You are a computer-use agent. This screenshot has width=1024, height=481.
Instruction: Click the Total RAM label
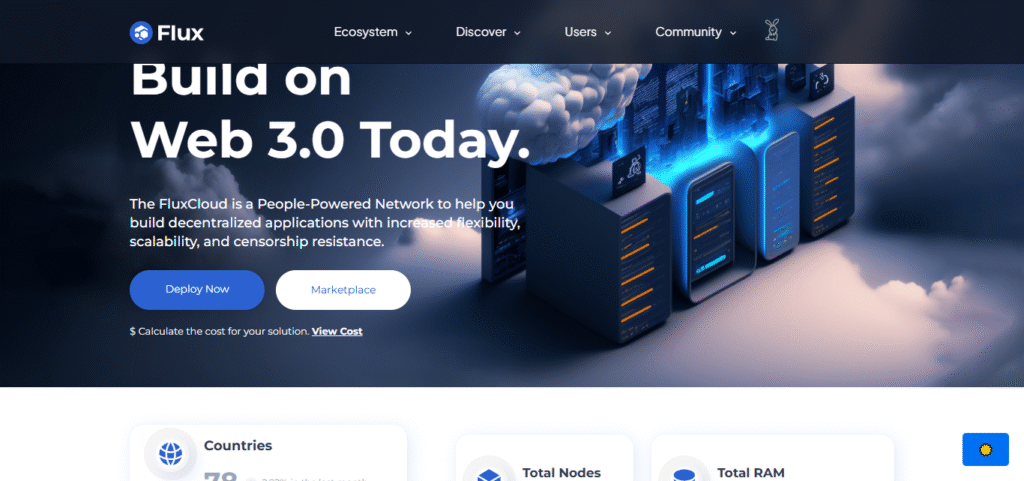(751, 473)
